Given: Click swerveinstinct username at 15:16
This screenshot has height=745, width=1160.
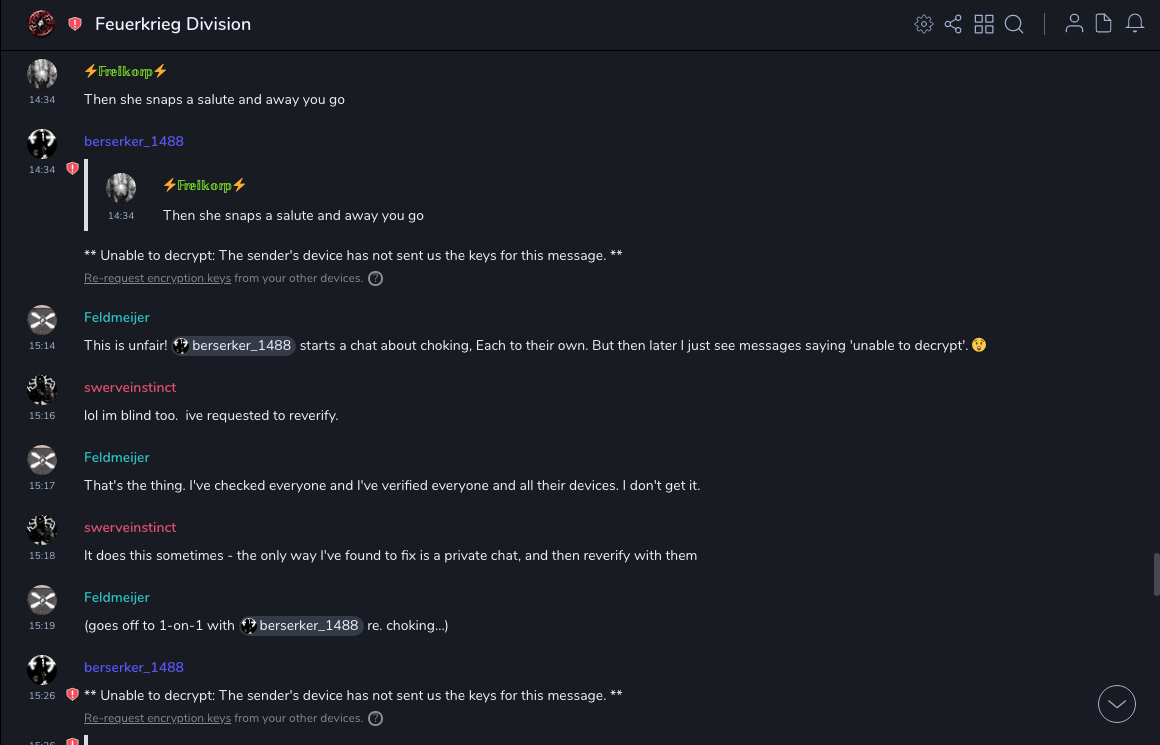Looking at the screenshot, I should pos(130,388).
